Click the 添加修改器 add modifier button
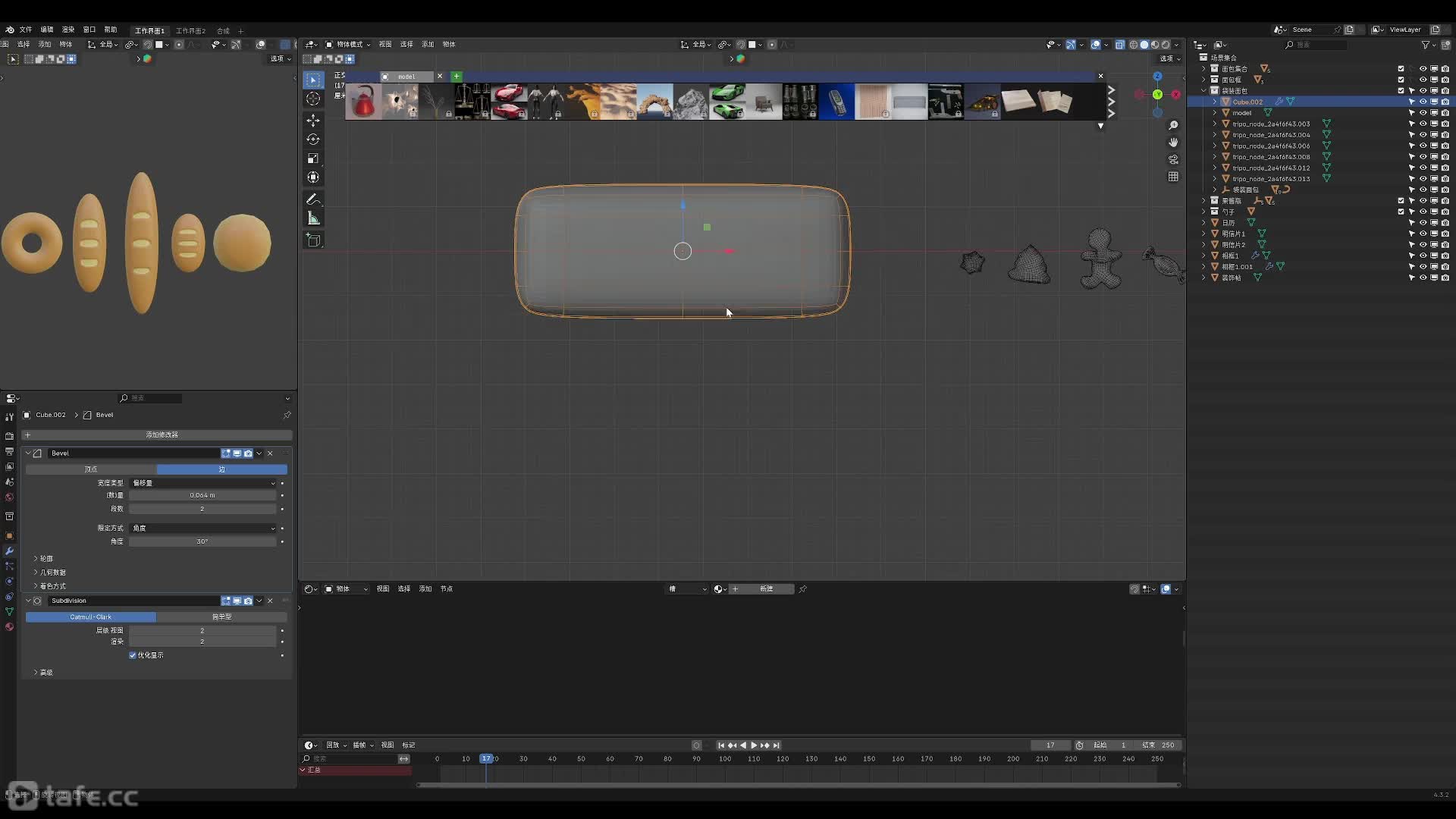This screenshot has height=819, width=1456. tap(162, 435)
